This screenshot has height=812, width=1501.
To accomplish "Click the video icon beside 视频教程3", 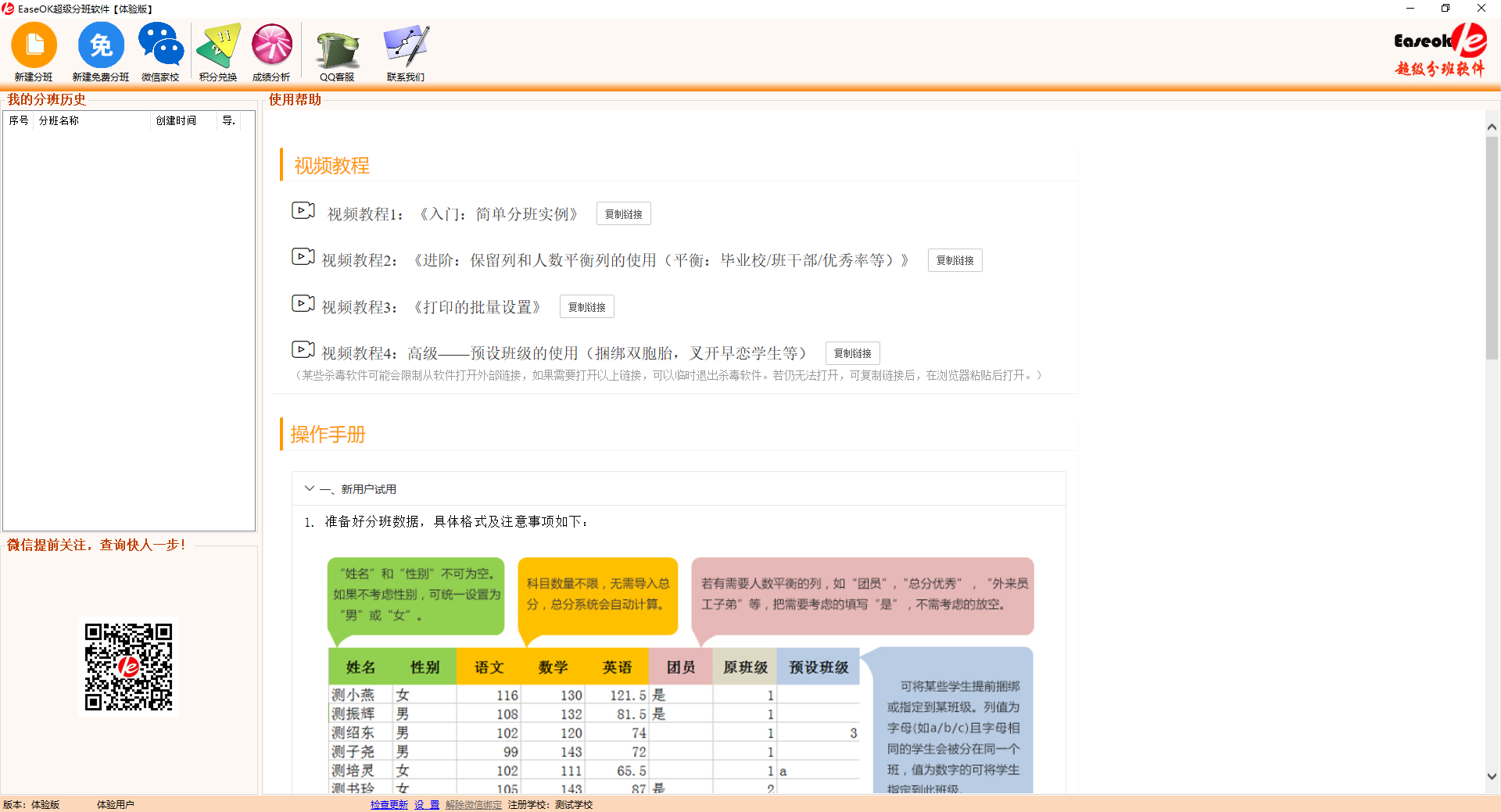I will [303, 303].
